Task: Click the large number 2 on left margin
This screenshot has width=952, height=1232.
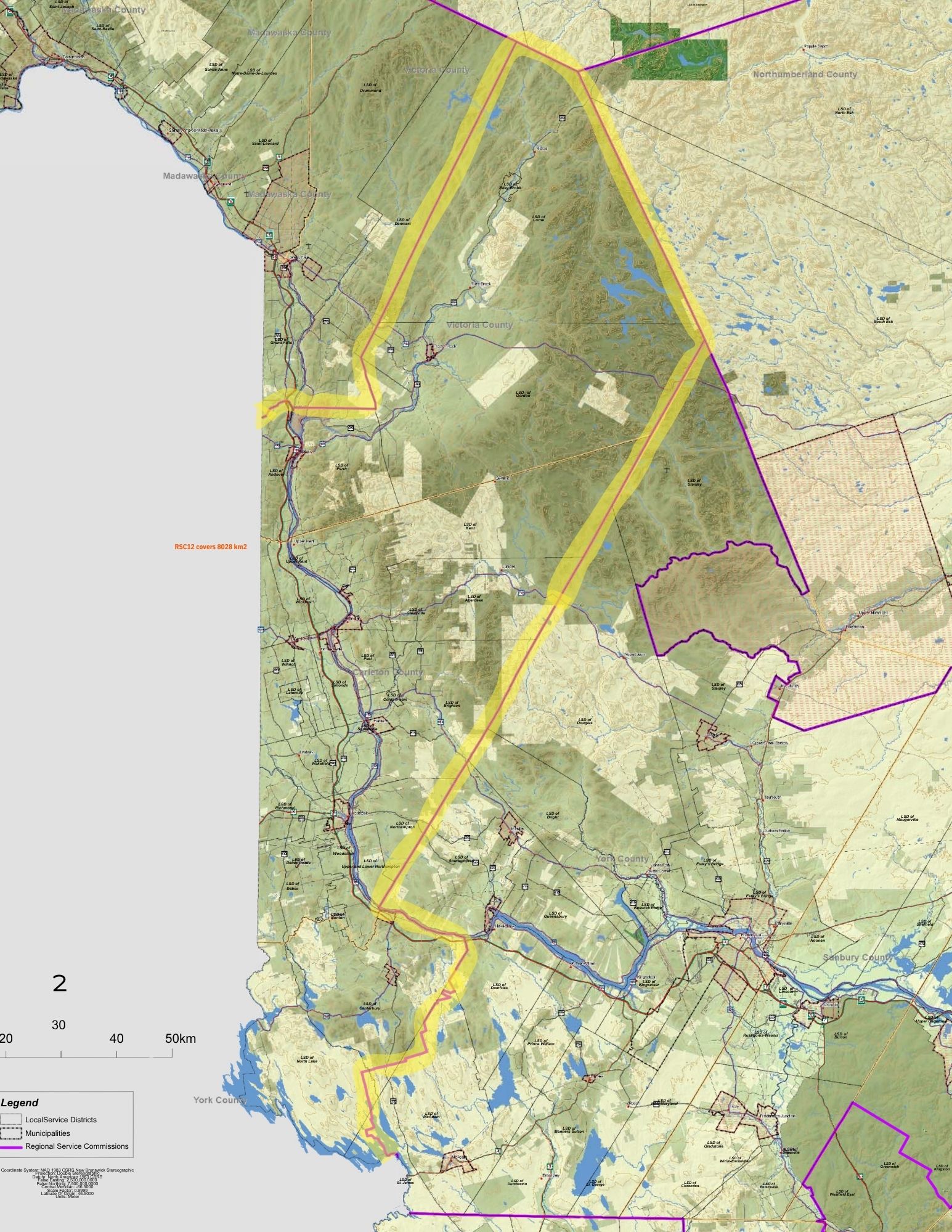Action: (x=59, y=983)
